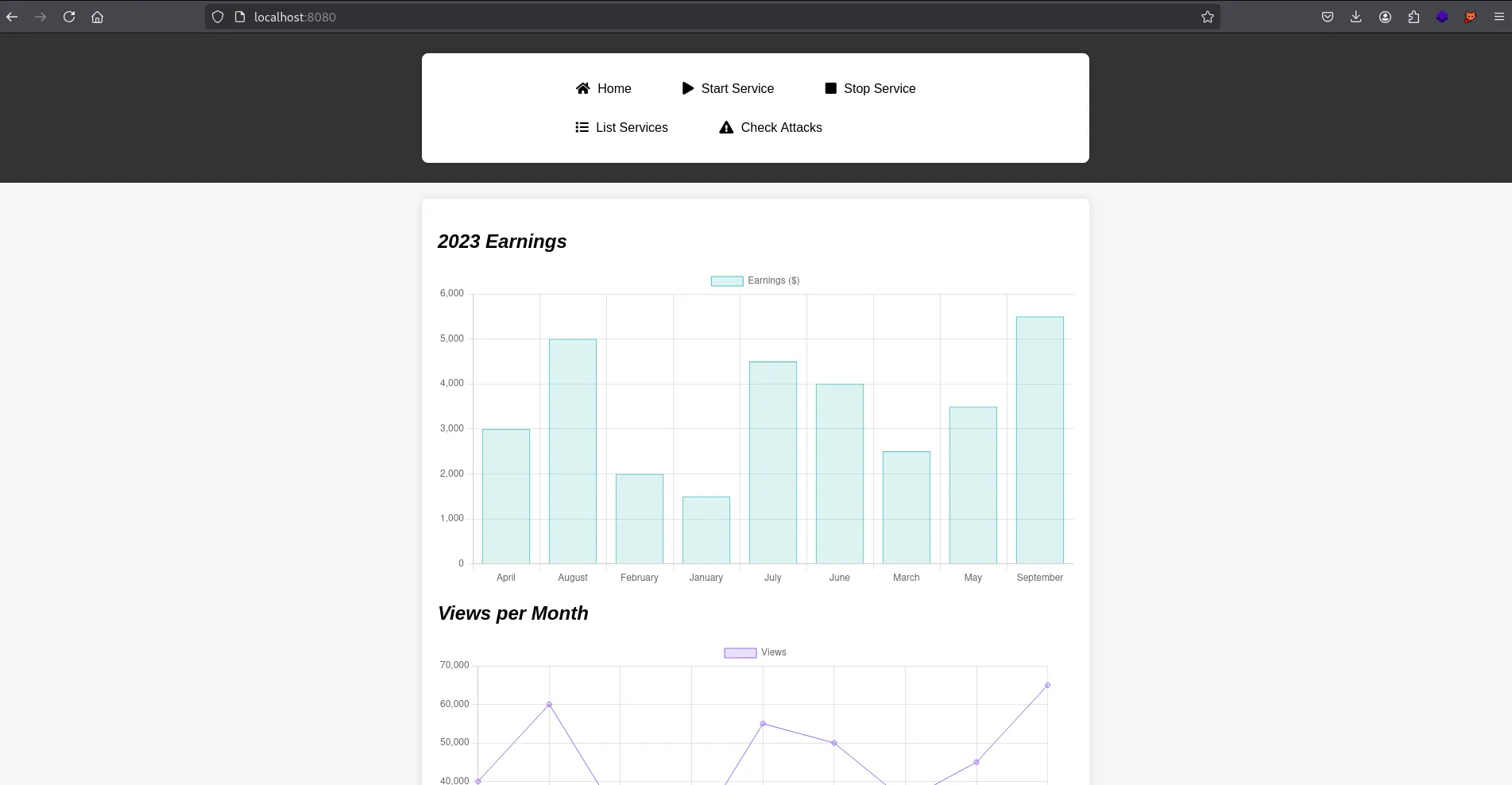Image resolution: width=1512 pixels, height=785 pixels.
Task: Click the Stop Service square icon
Action: point(830,88)
